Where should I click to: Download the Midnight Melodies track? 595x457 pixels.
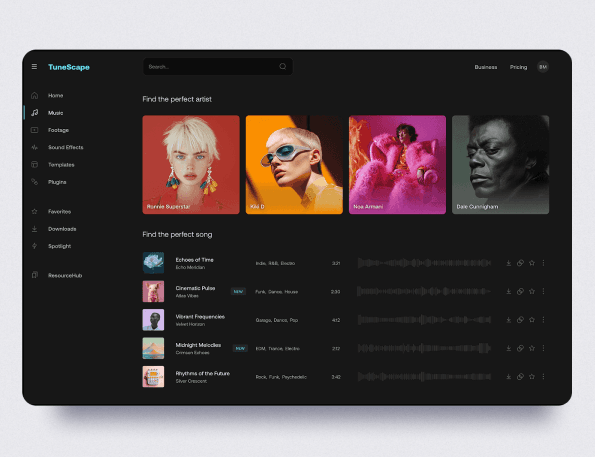coord(508,348)
